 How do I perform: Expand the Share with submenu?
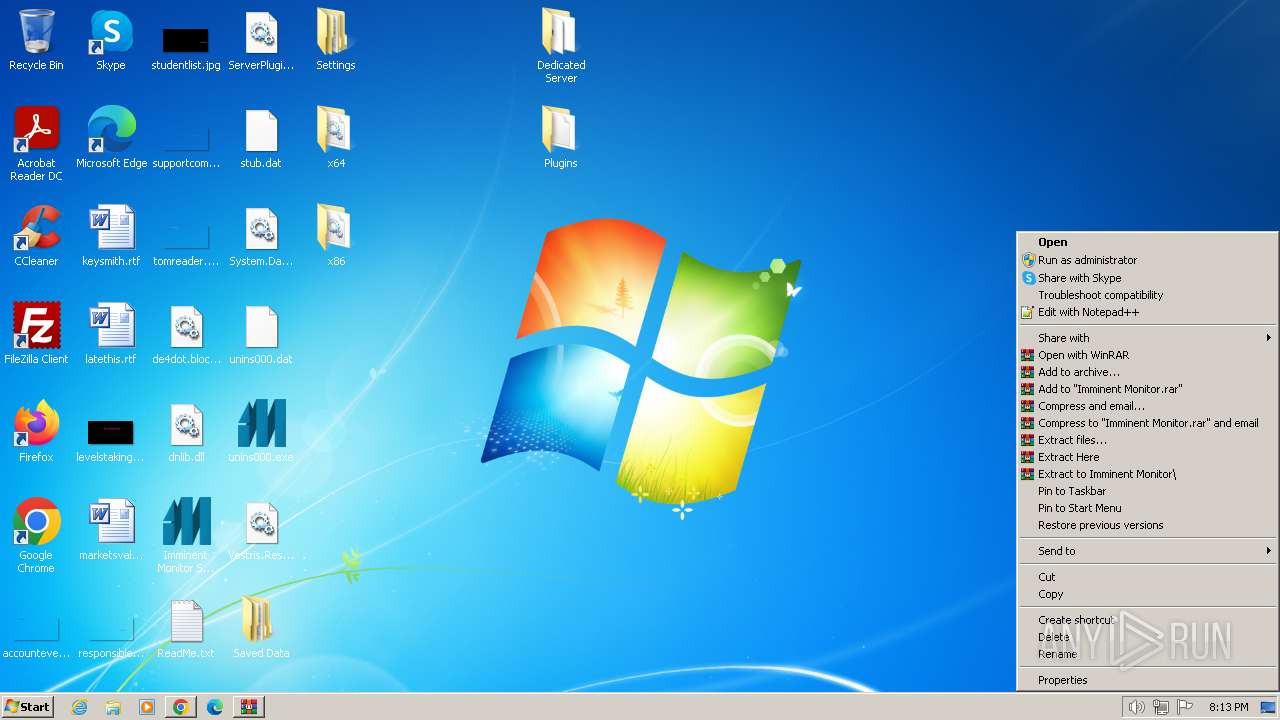coord(1147,338)
